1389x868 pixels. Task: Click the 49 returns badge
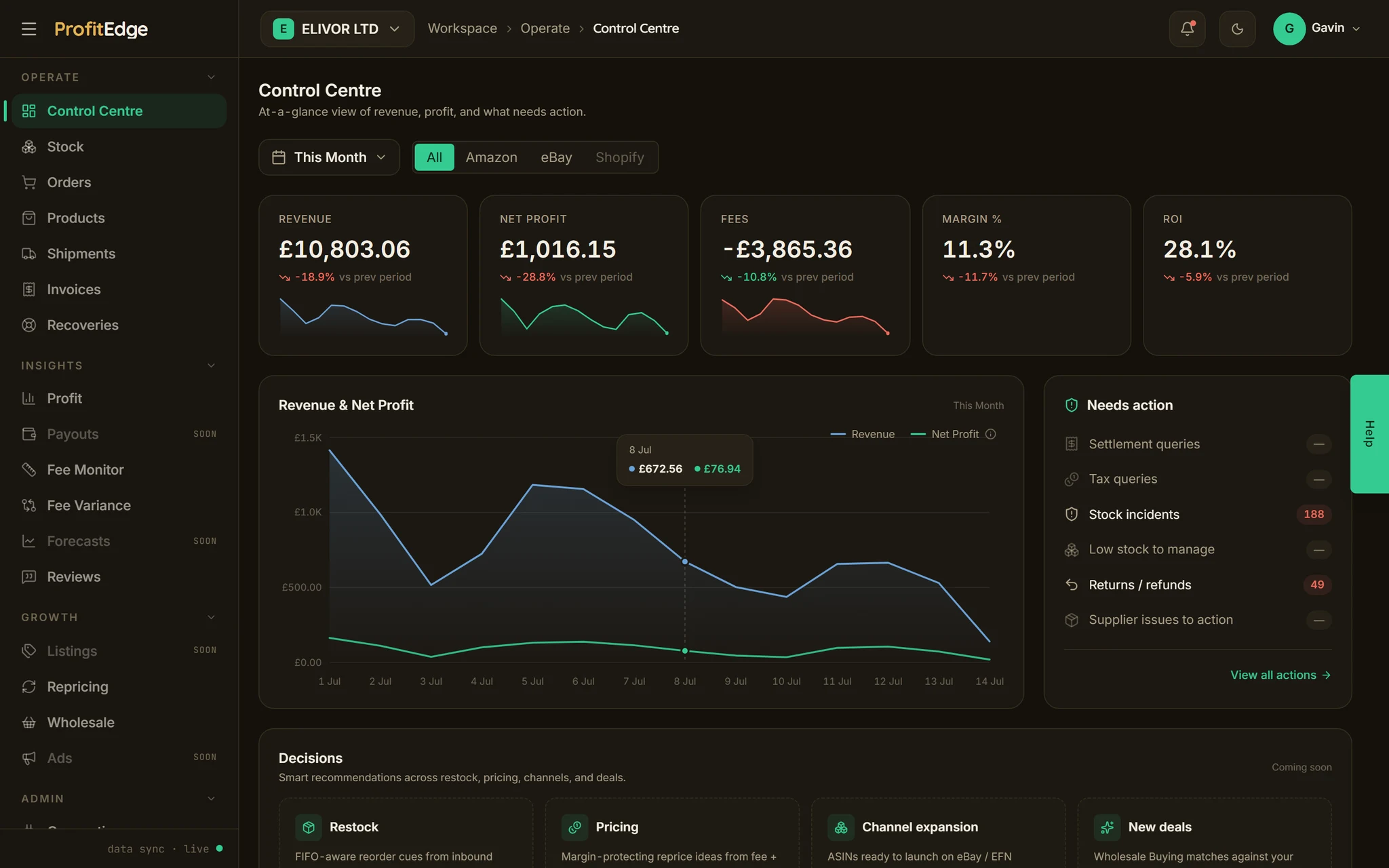click(1317, 585)
